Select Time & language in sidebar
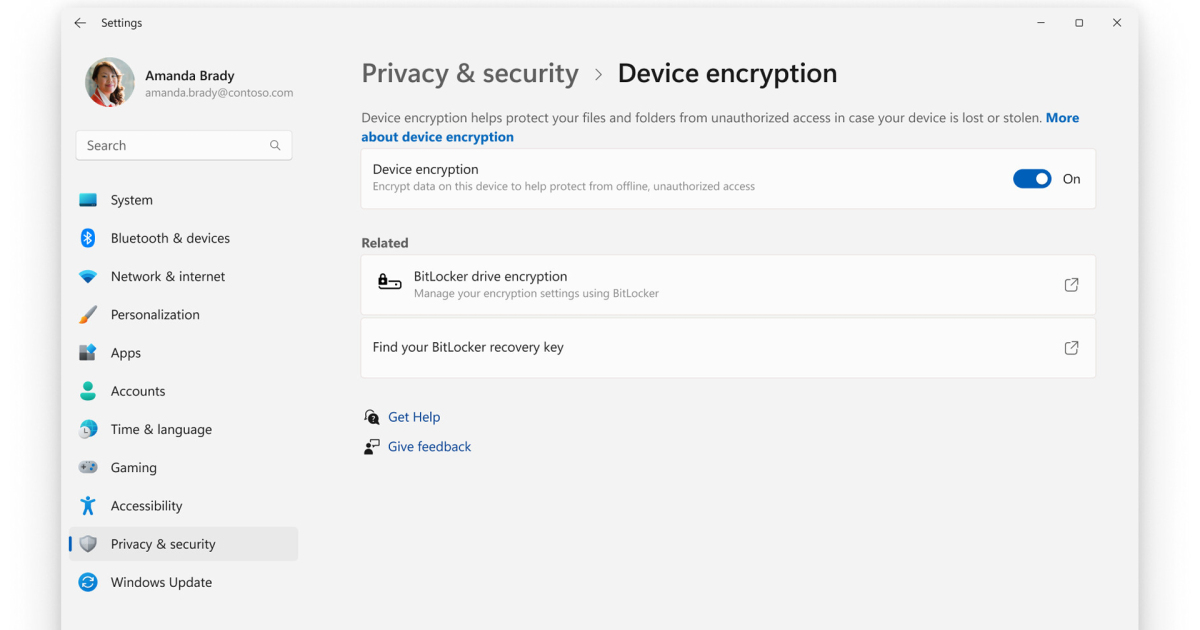 click(161, 429)
